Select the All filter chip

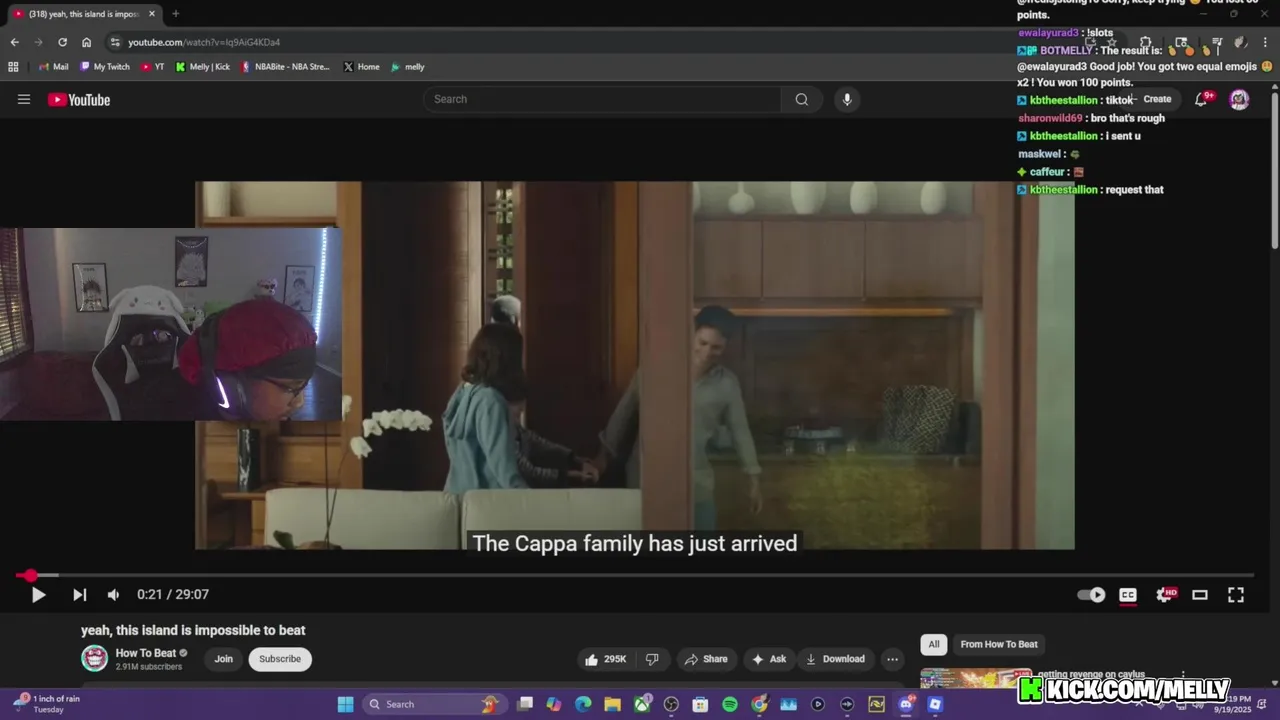934,644
